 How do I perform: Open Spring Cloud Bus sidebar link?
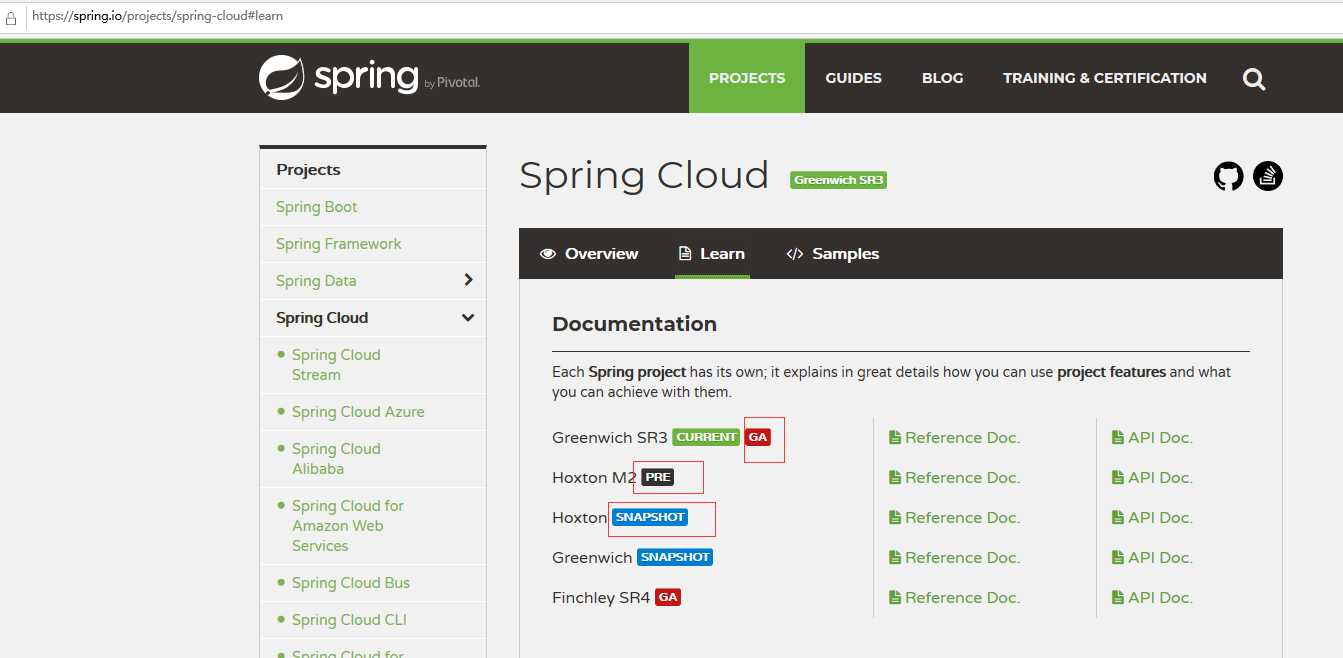pyautogui.click(x=351, y=582)
